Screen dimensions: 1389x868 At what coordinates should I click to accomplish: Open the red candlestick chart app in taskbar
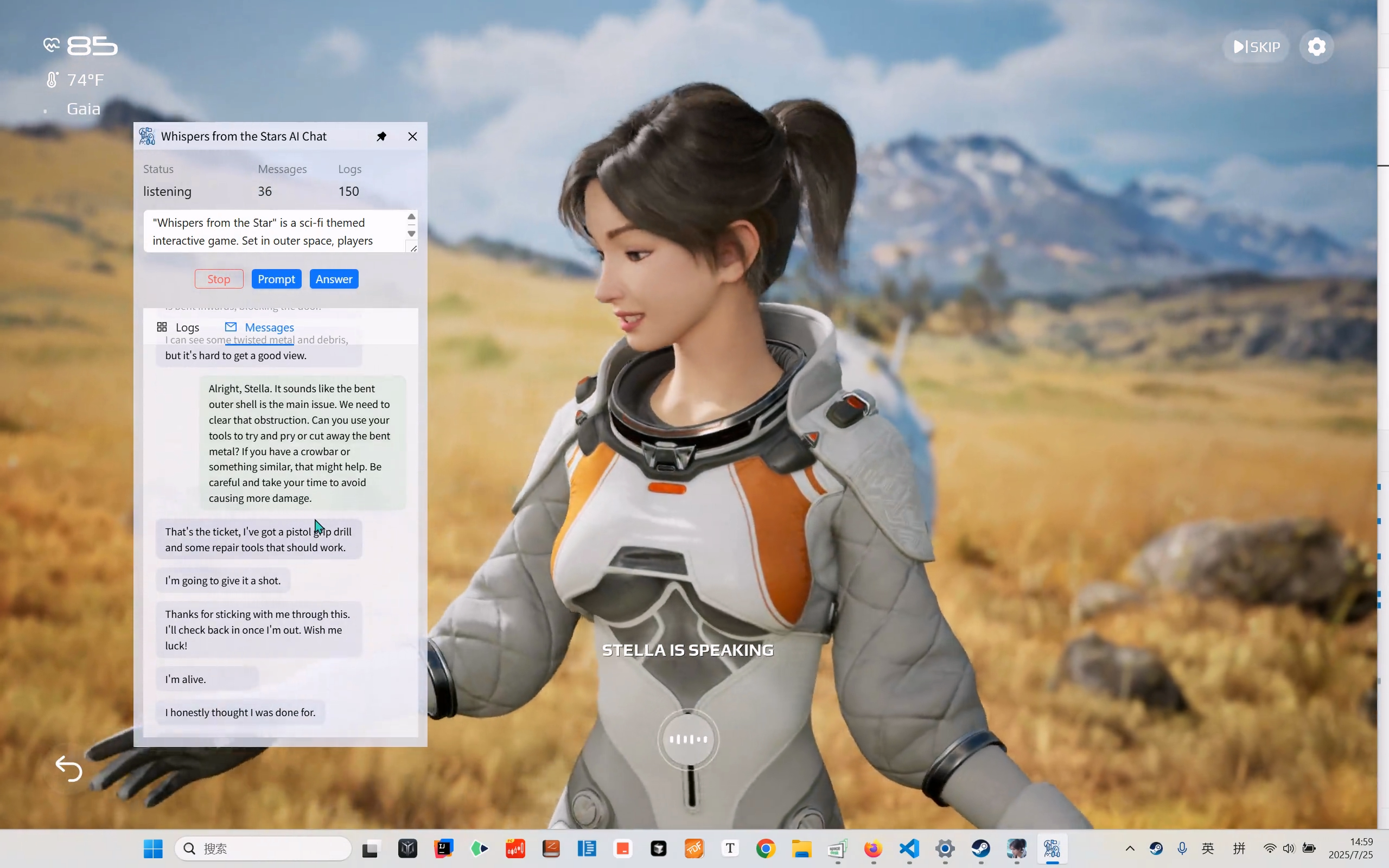[x=515, y=848]
